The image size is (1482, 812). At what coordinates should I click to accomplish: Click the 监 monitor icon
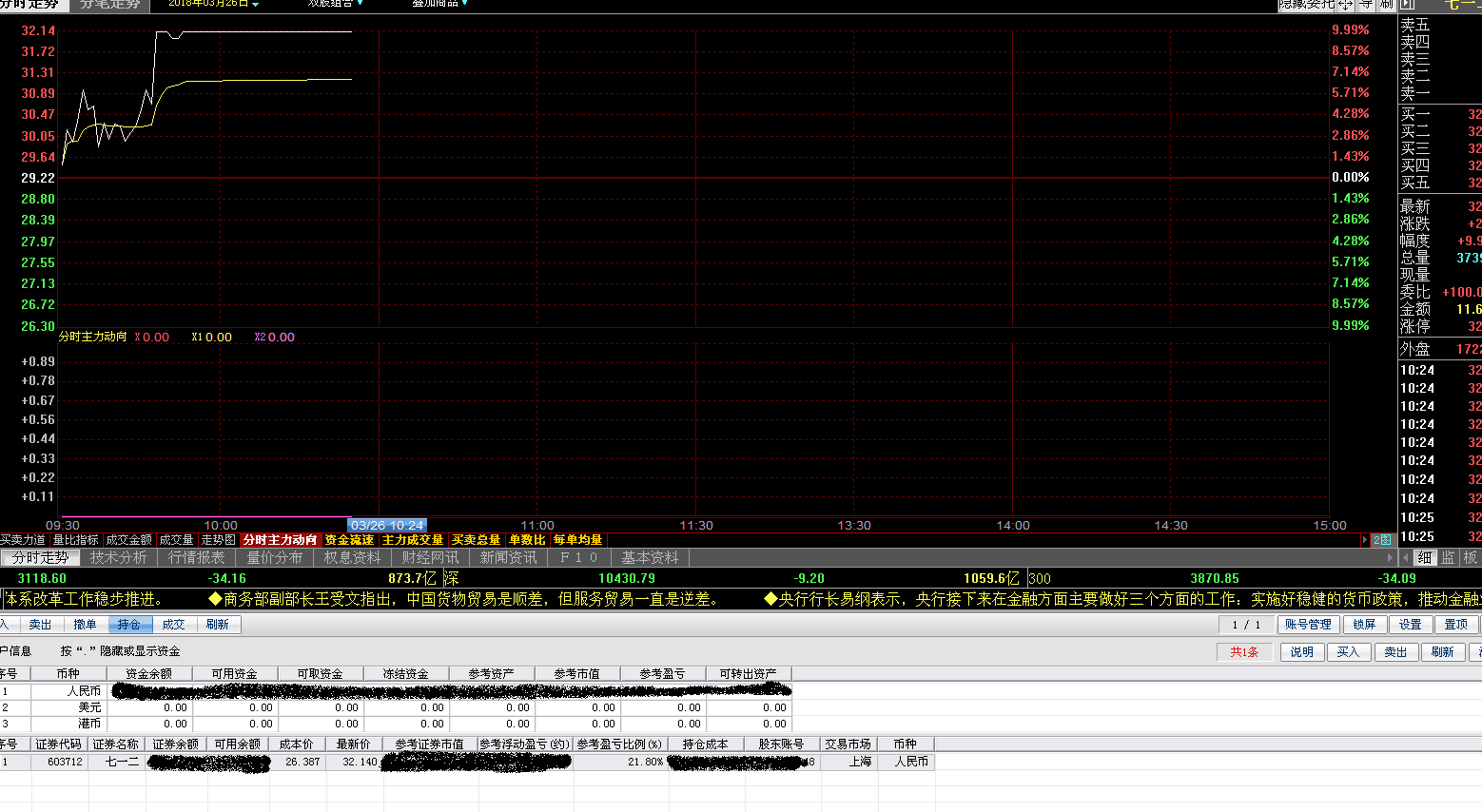[x=1448, y=558]
